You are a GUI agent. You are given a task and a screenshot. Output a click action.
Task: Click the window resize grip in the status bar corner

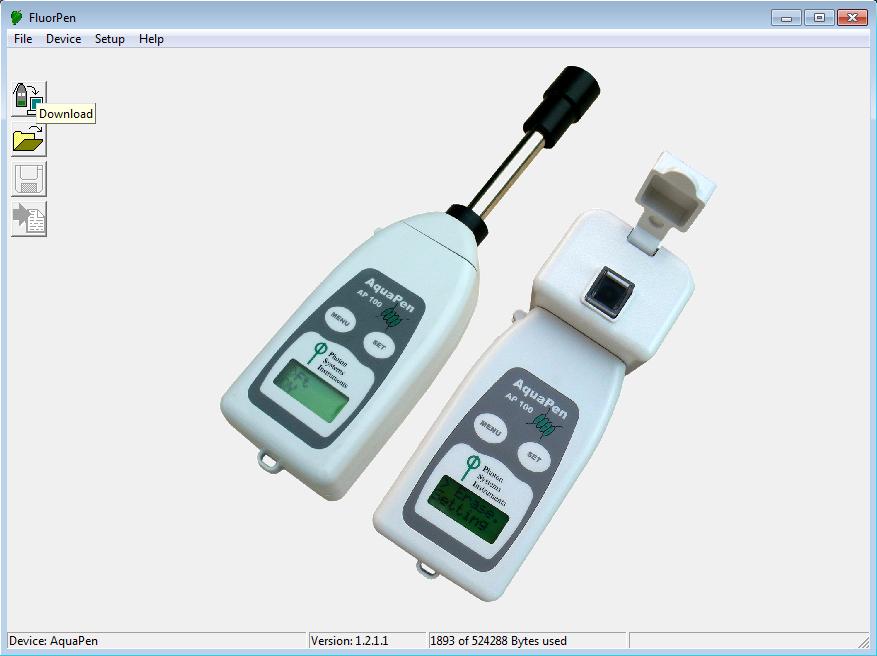(x=864, y=642)
